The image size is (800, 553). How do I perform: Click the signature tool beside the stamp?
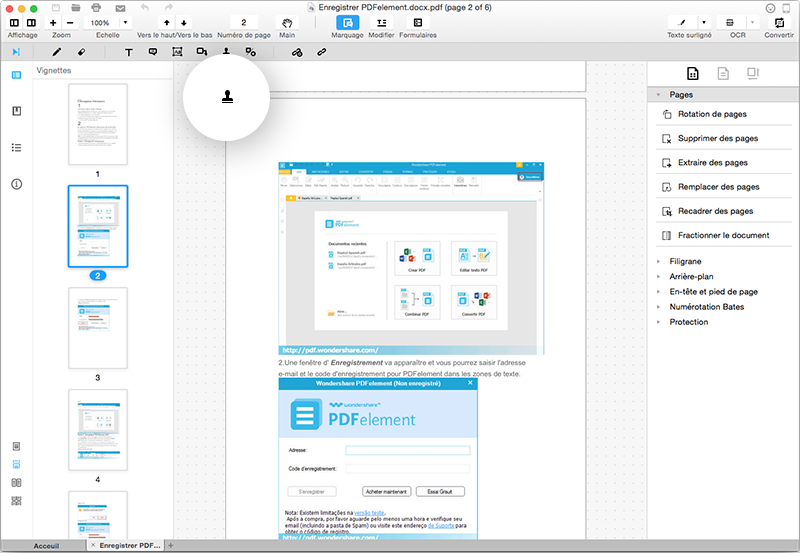pyautogui.click(x=251, y=52)
